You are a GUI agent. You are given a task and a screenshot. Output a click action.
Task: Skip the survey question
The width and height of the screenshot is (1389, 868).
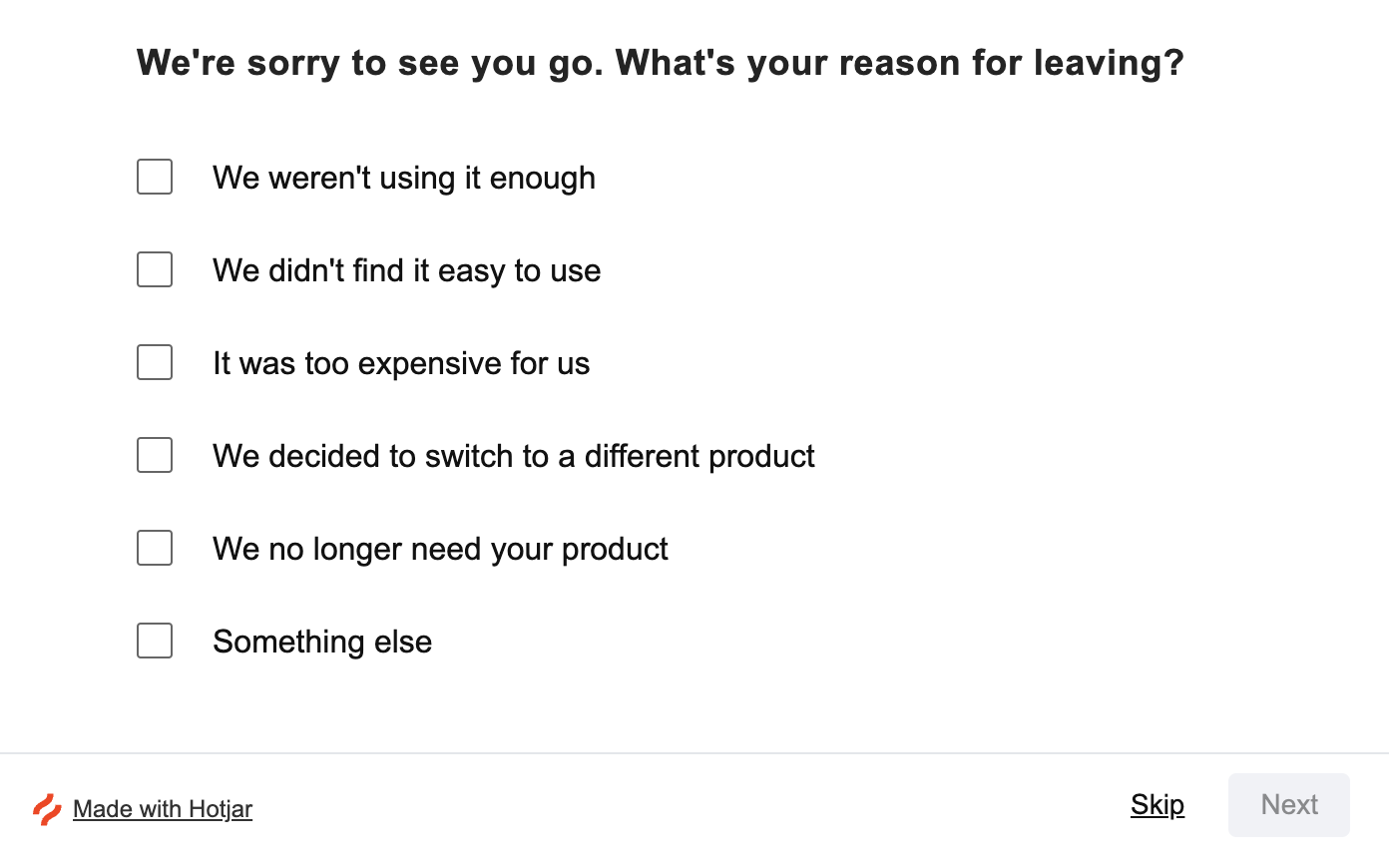pyautogui.click(x=1157, y=805)
